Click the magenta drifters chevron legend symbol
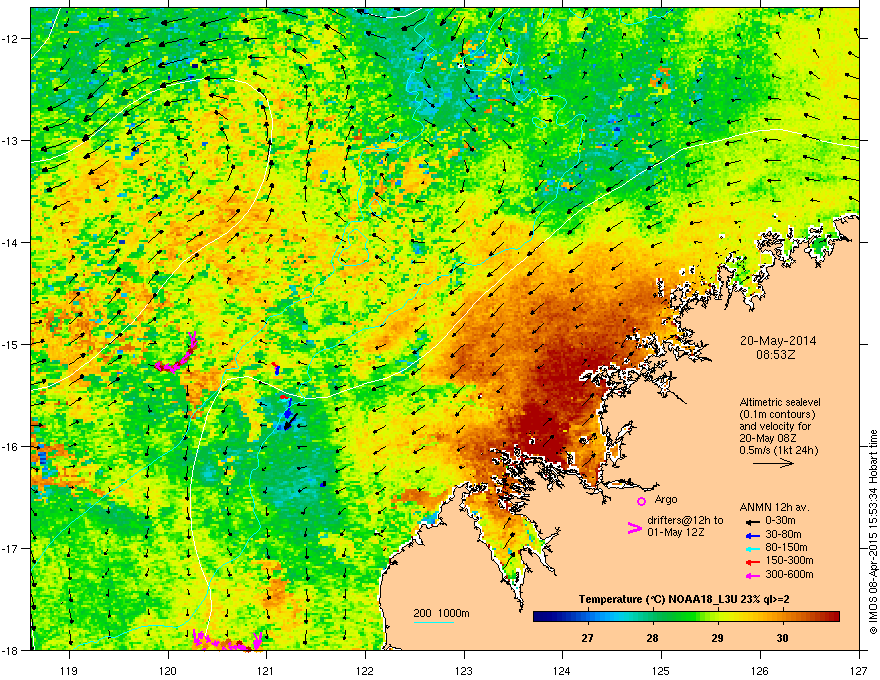The height and width of the screenshot is (680, 880). (634, 527)
